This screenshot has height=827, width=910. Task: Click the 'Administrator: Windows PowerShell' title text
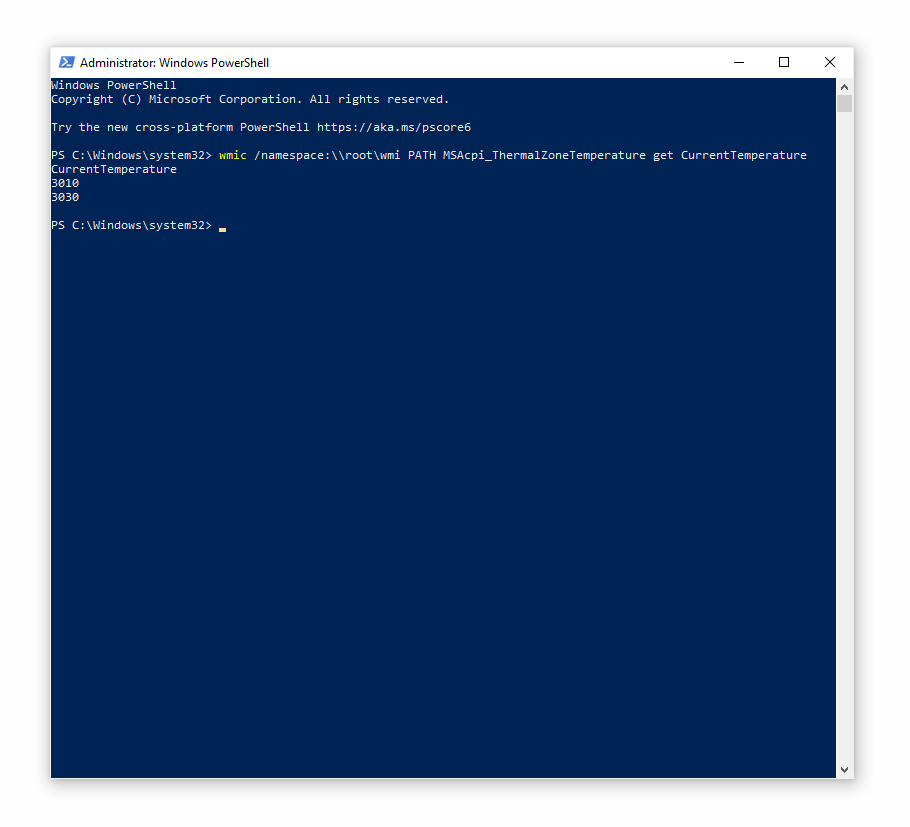174,63
